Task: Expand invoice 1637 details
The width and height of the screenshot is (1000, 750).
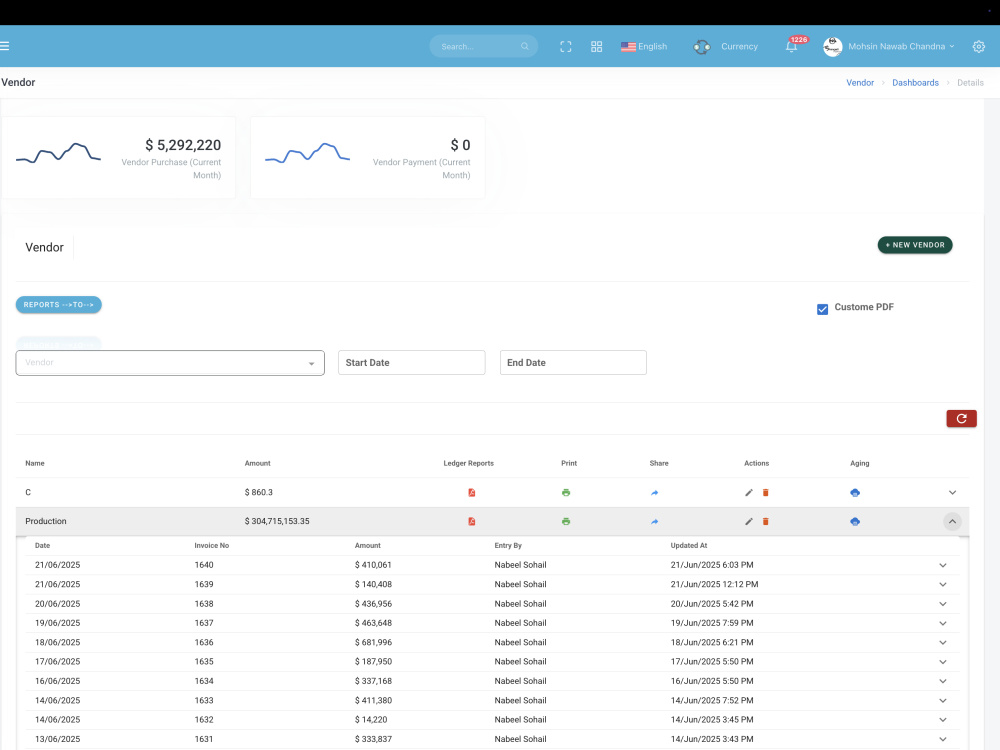Action: pos(943,623)
